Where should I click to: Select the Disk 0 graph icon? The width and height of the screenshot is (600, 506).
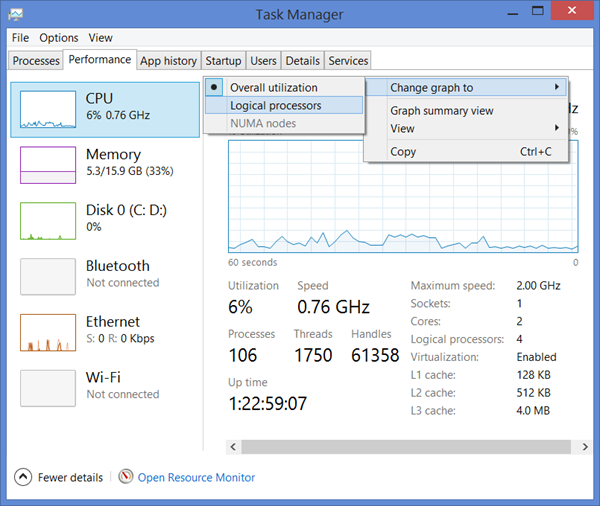click(48, 221)
